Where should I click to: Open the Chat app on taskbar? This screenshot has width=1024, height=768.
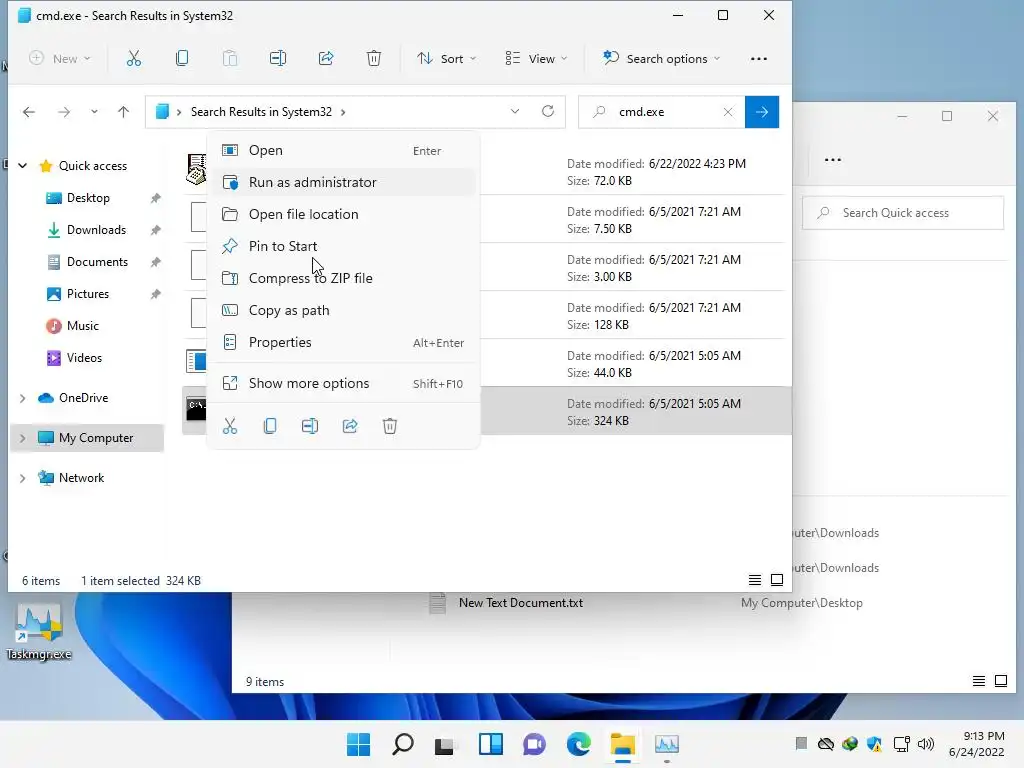(x=534, y=744)
